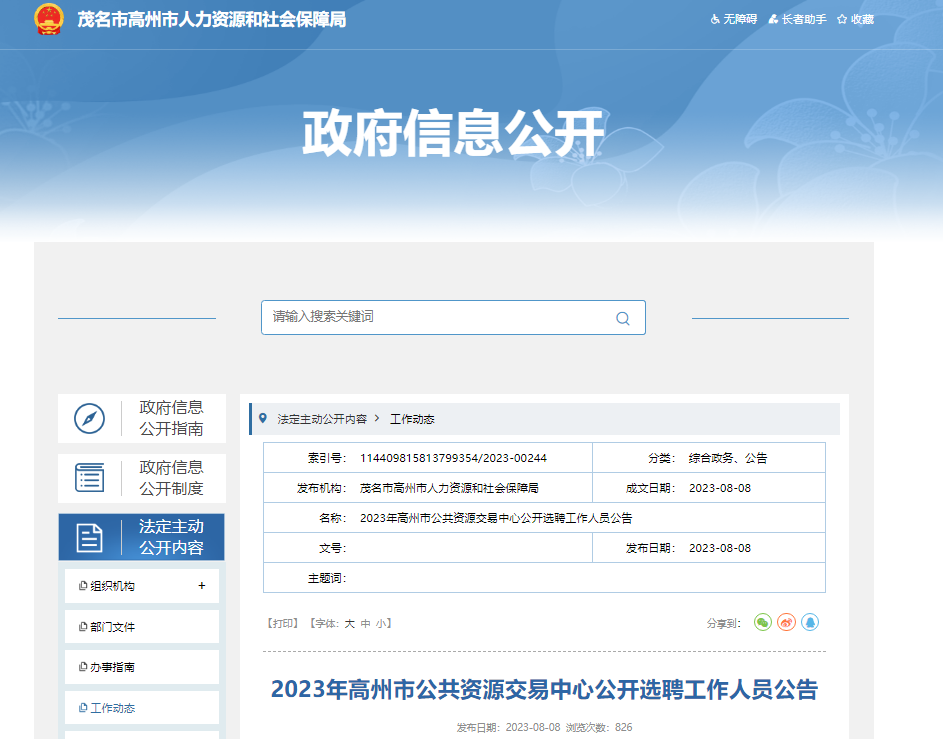Select 工作动态 in the sidebar
This screenshot has width=943, height=739.
point(112,708)
